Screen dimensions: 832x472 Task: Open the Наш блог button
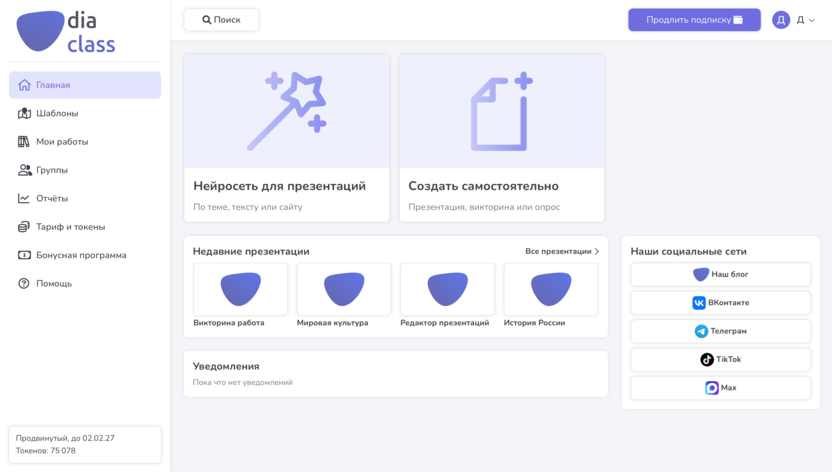(x=721, y=274)
